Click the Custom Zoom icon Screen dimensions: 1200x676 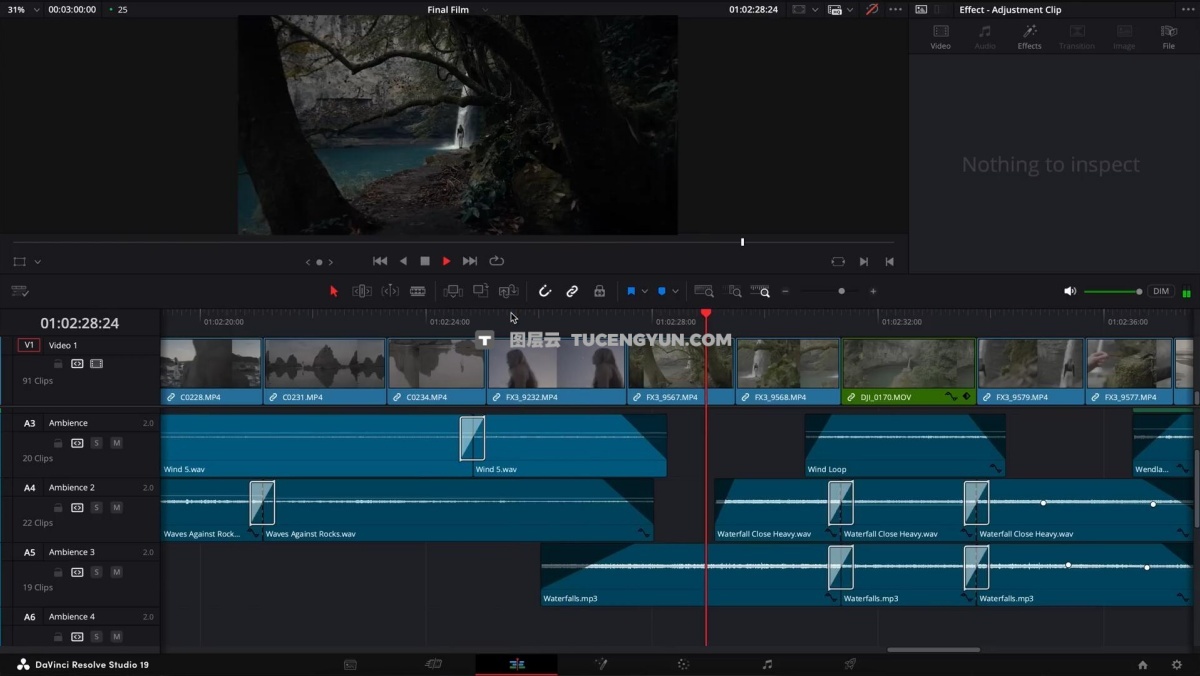[x=761, y=291]
